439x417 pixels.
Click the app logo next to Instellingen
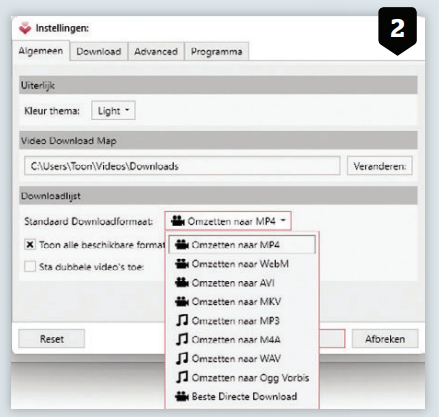point(25,28)
